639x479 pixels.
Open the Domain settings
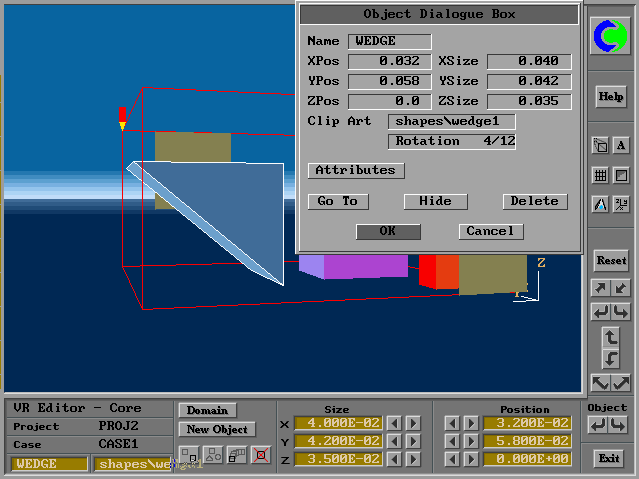pos(207,410)
